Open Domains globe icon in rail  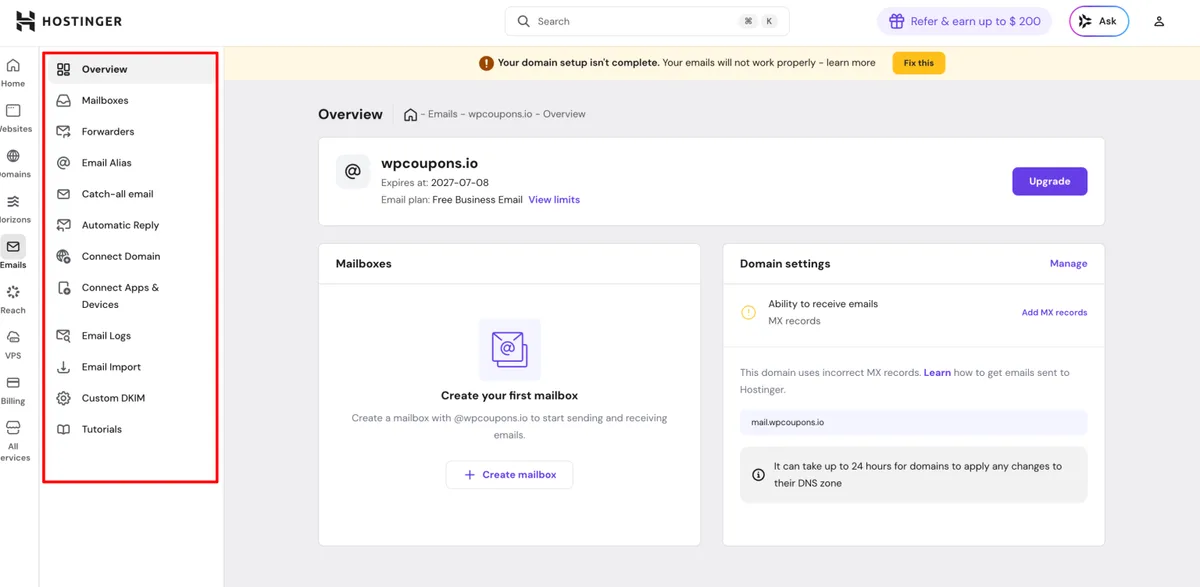tap(13, 156)
